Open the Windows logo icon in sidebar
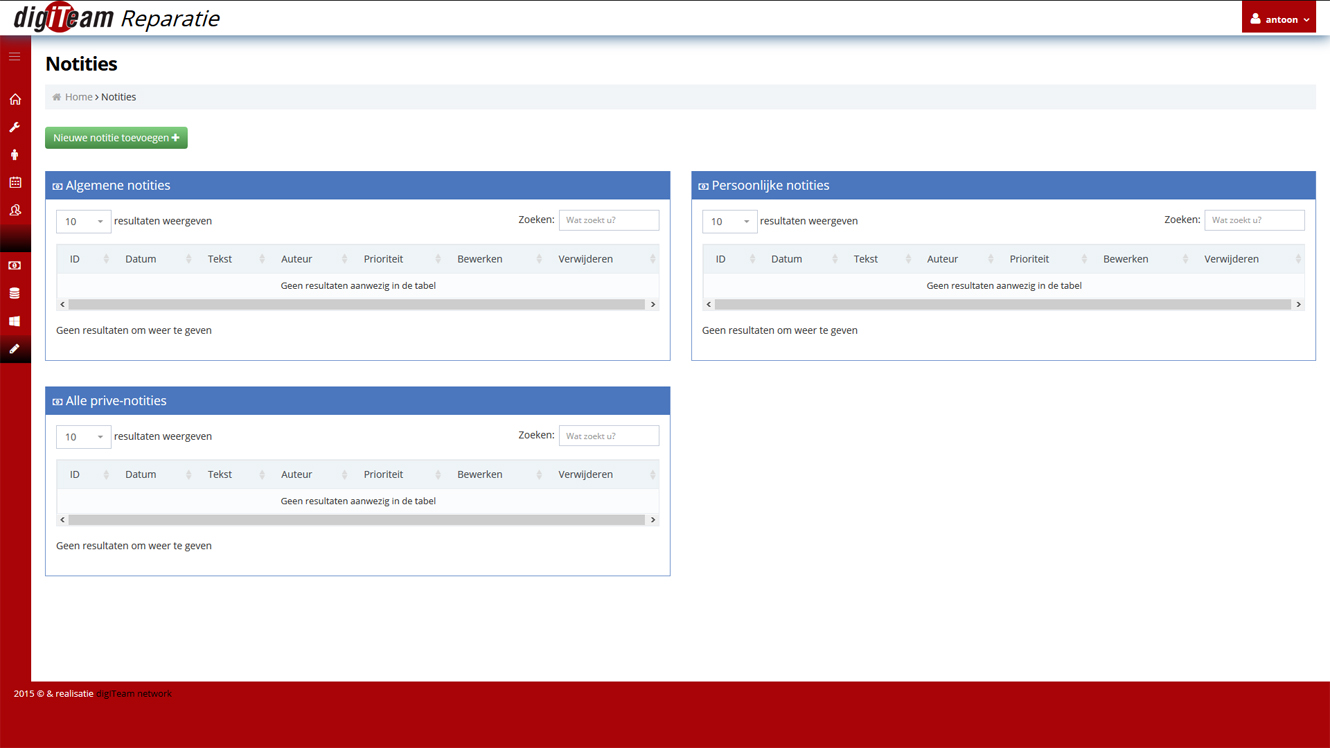This screenshot has height=748, width=1330. 15,321
